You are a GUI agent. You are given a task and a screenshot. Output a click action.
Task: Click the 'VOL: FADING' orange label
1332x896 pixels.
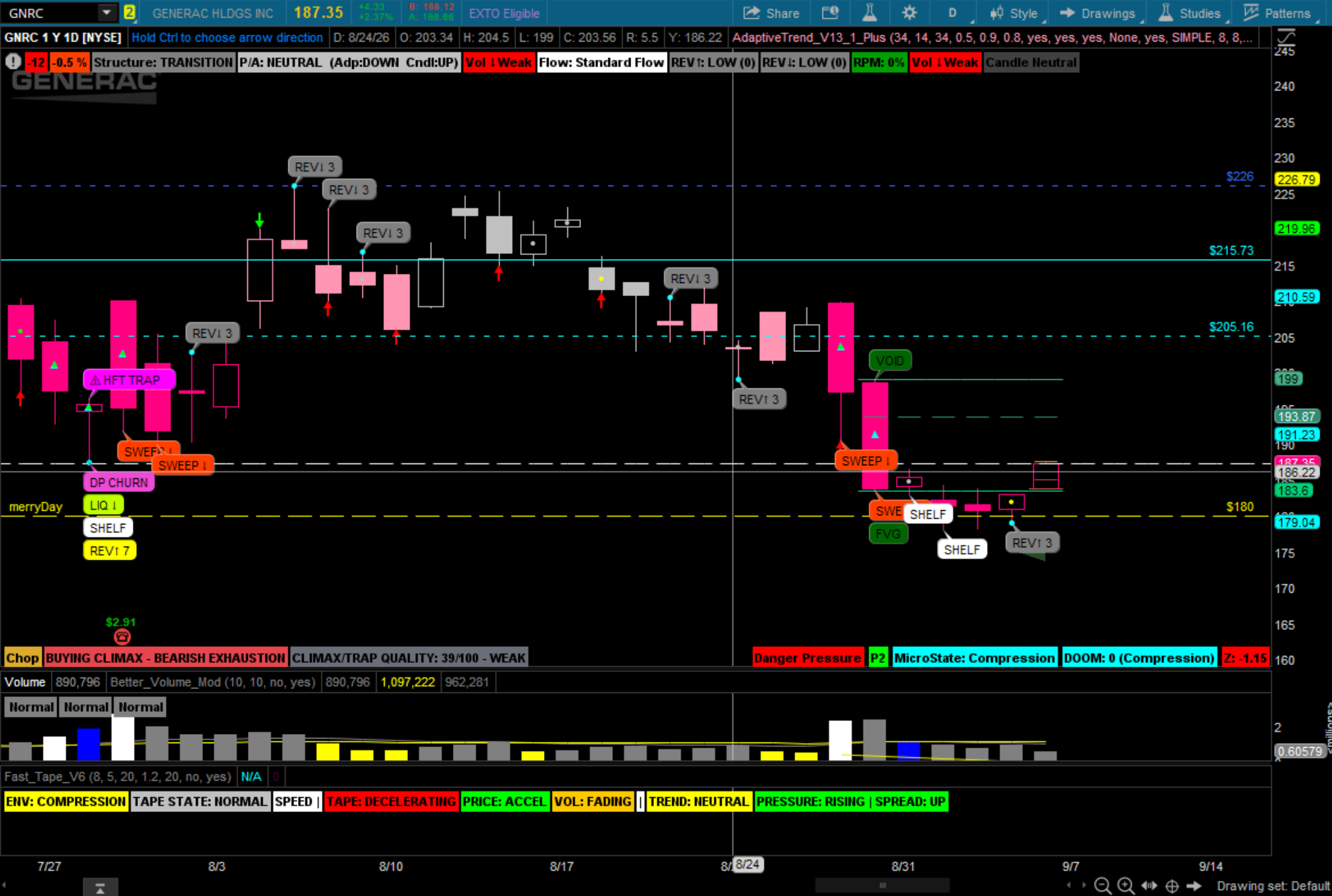[x=593, y=801]
